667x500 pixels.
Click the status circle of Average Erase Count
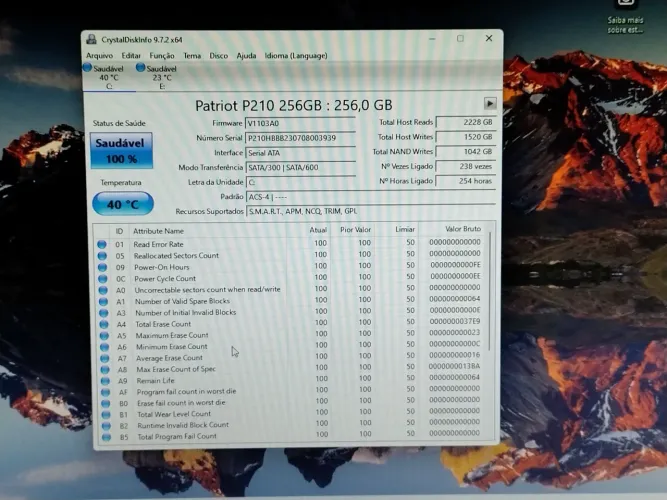click(x=105, y=358)
